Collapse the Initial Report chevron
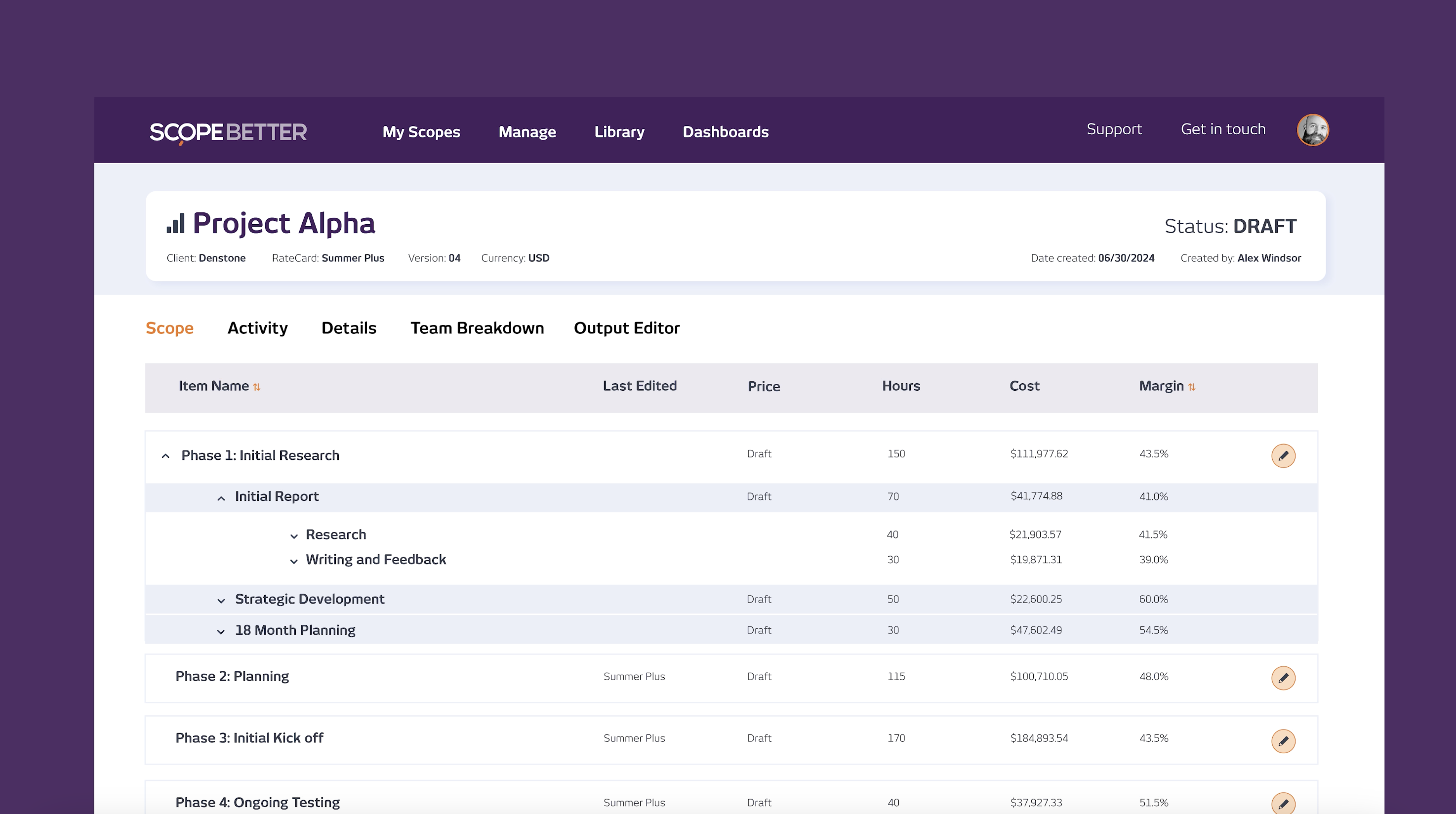Screen dimensions: 1456x814 coord(221,498)
